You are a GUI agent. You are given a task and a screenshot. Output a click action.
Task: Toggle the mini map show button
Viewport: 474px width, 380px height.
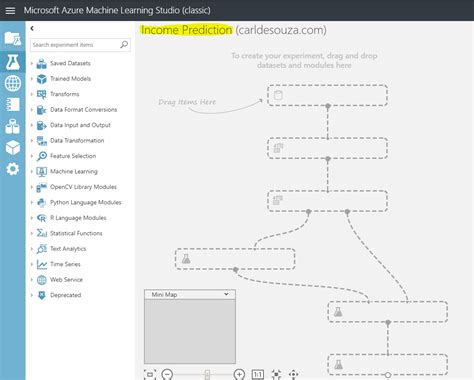pos(150,374)
